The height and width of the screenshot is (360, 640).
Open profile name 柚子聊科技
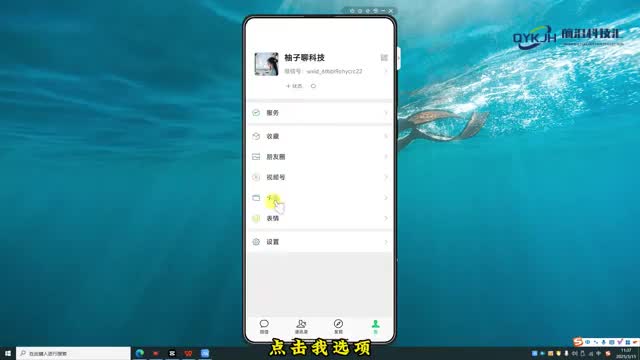coord(304,58)
